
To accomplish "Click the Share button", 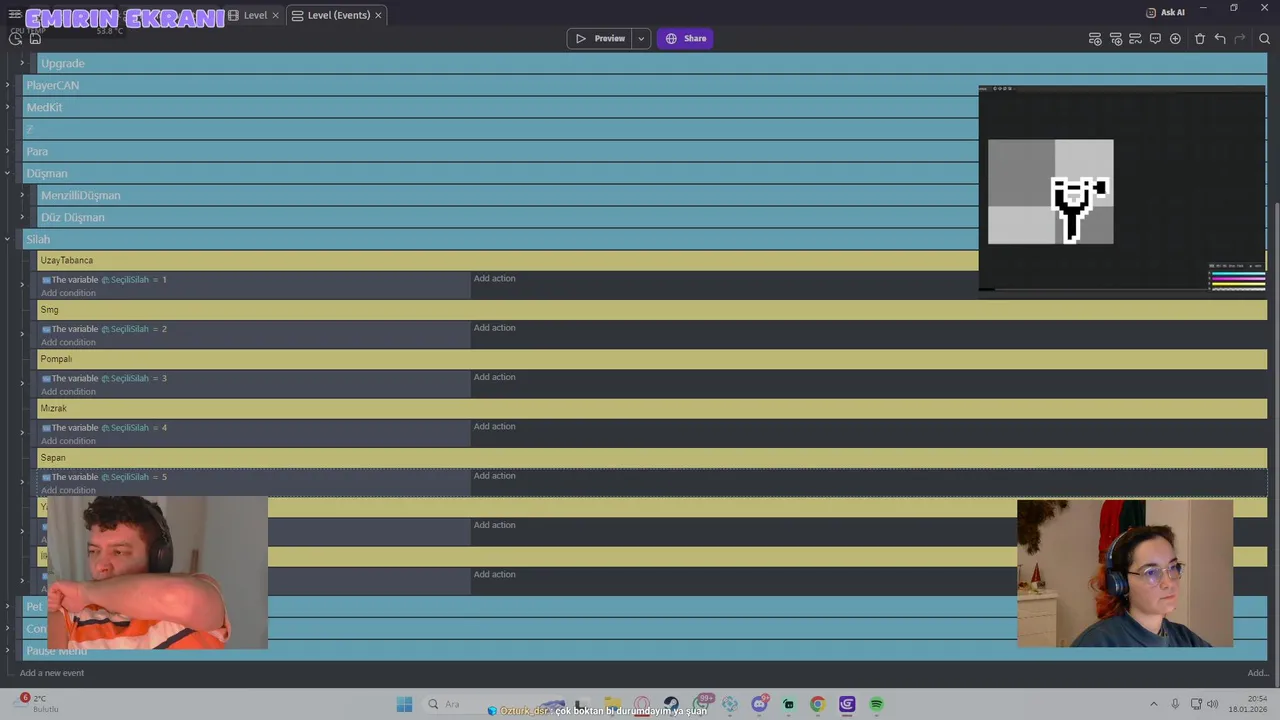I will click(x=685, y=38).
